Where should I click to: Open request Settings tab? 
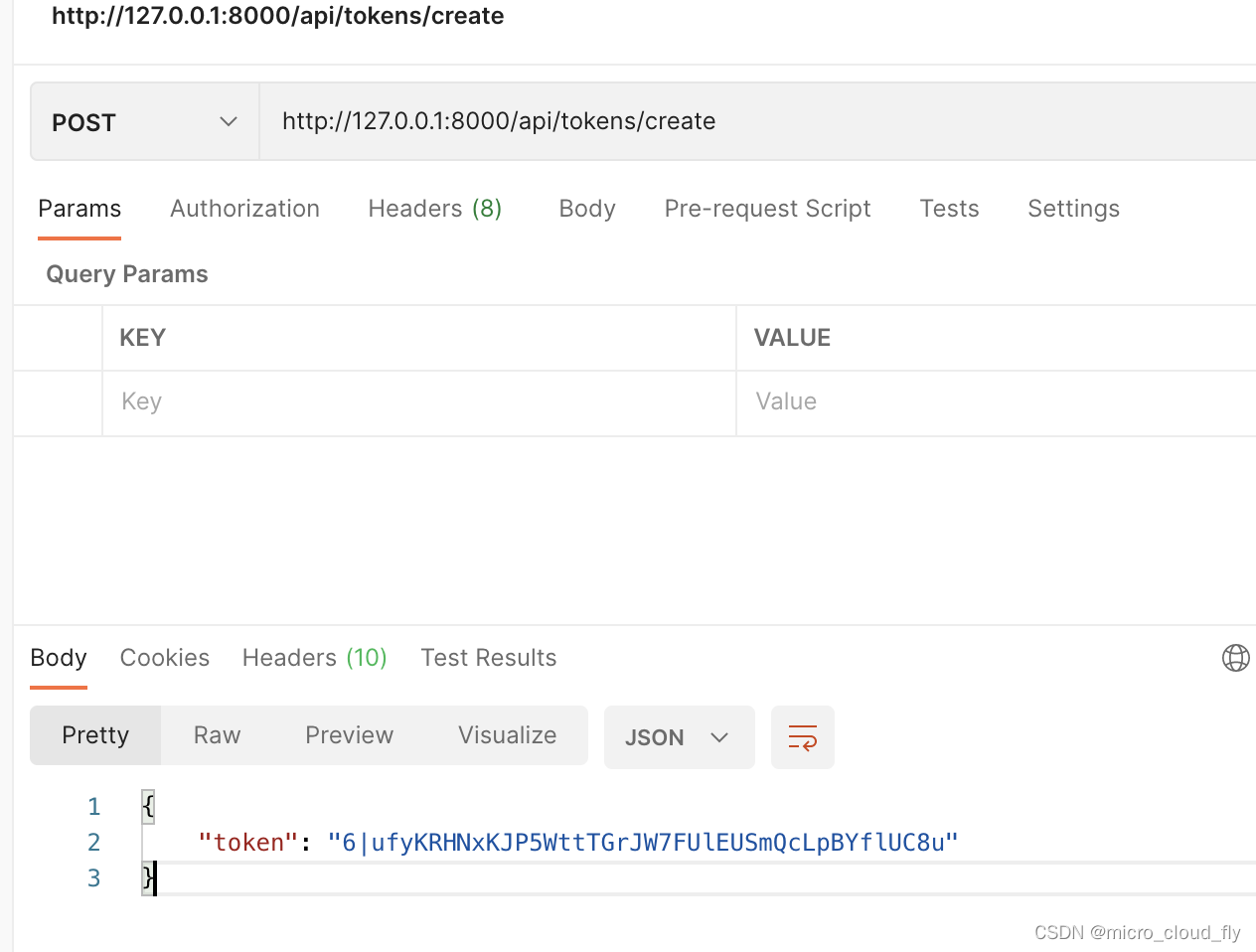[1073, 209]
